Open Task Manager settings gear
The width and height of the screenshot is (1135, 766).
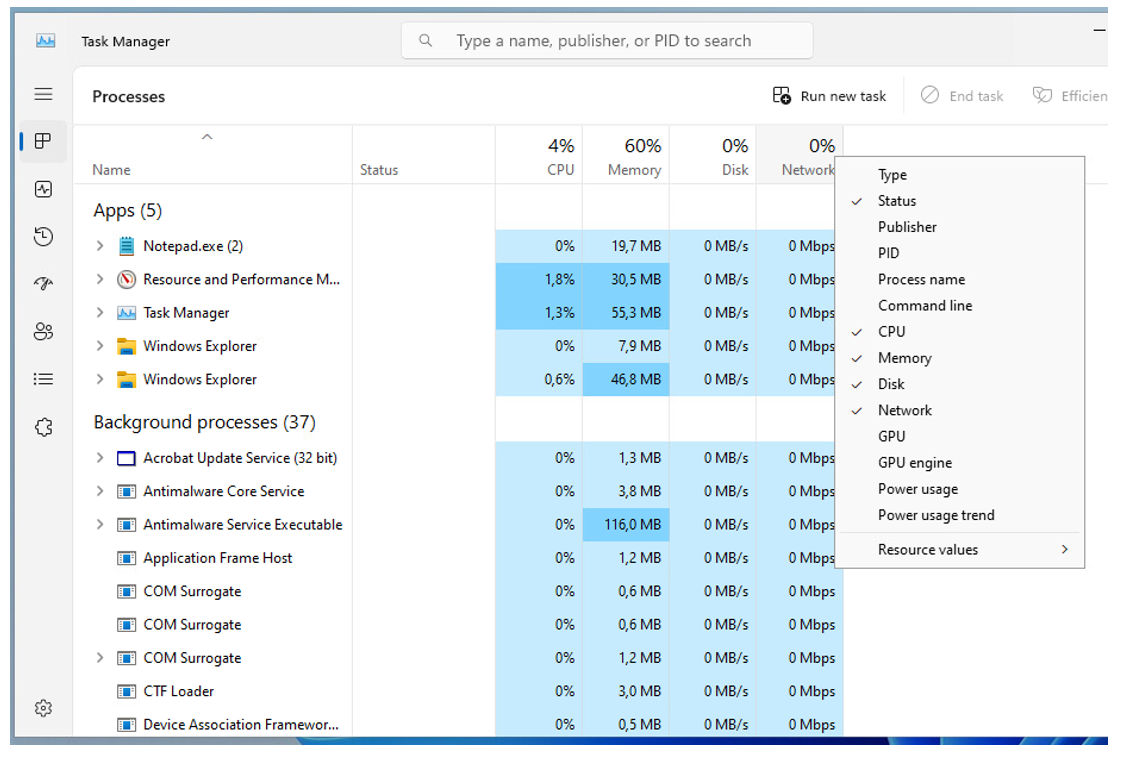point(43,708)
